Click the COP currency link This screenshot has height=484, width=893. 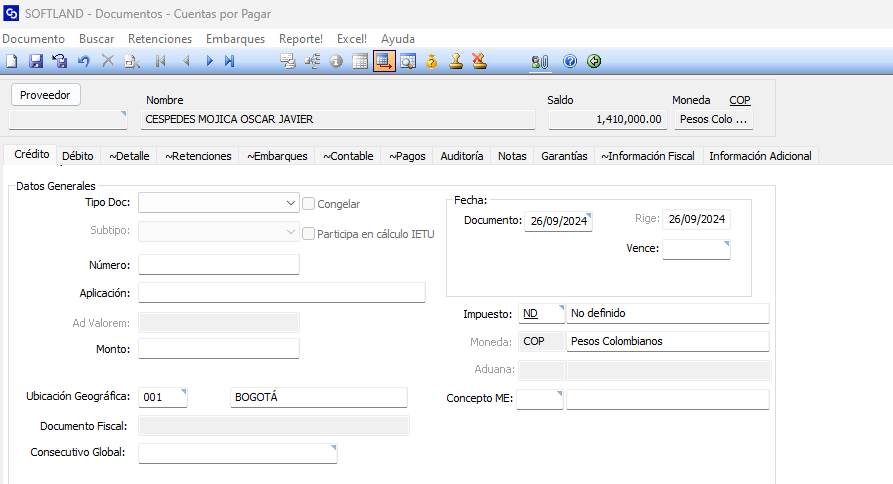(x=739, y=100)
